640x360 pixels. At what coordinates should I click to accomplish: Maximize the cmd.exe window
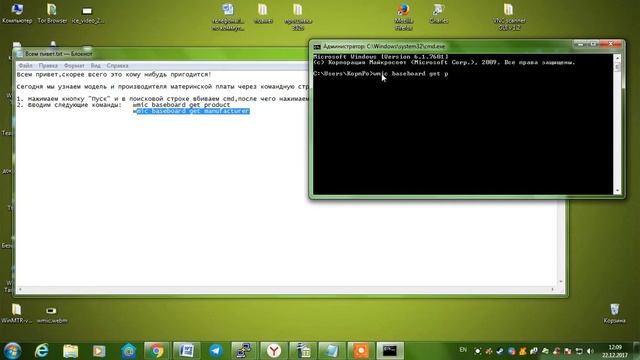[594, 44]
